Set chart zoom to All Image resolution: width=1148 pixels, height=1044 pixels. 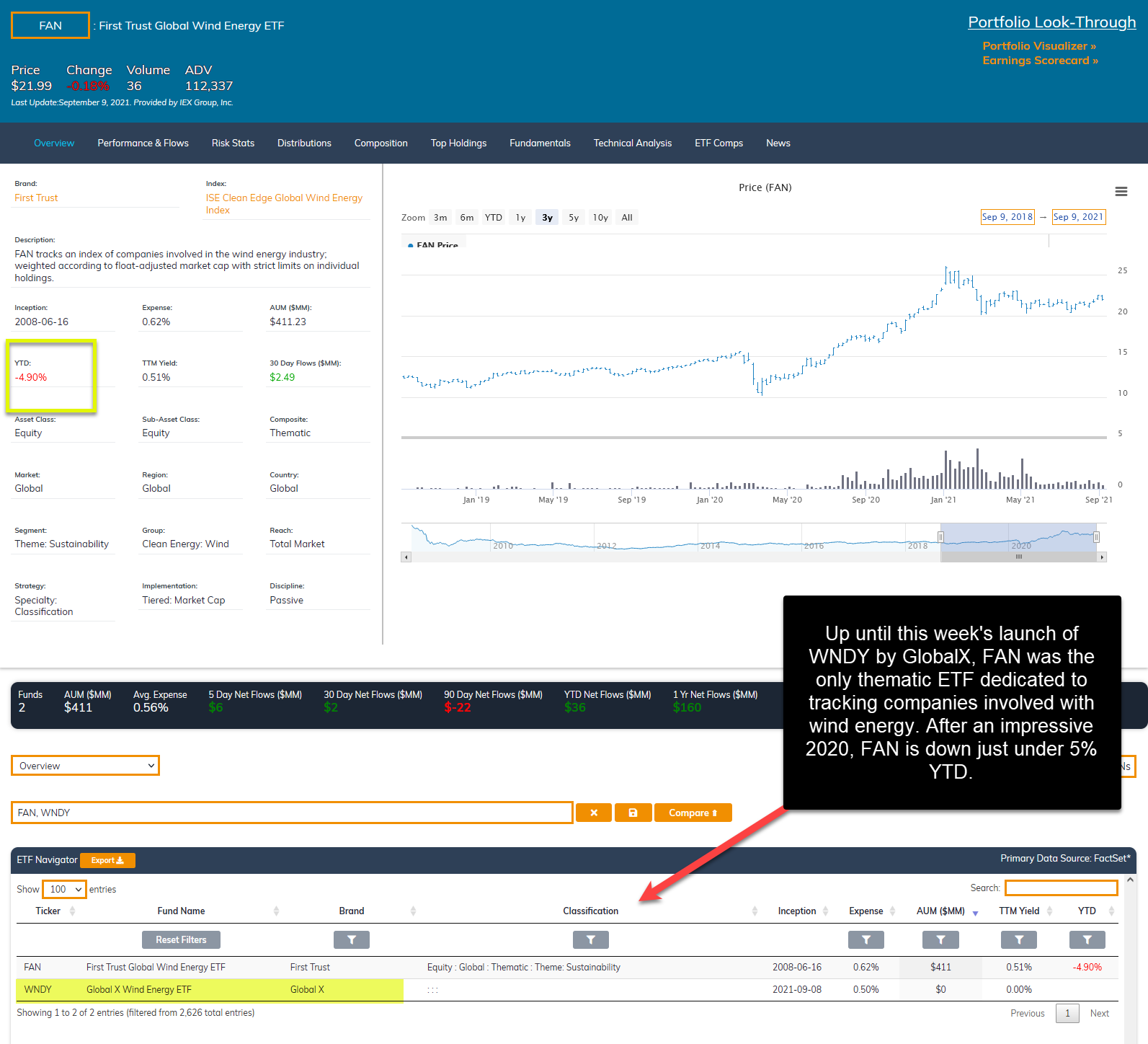627,217
